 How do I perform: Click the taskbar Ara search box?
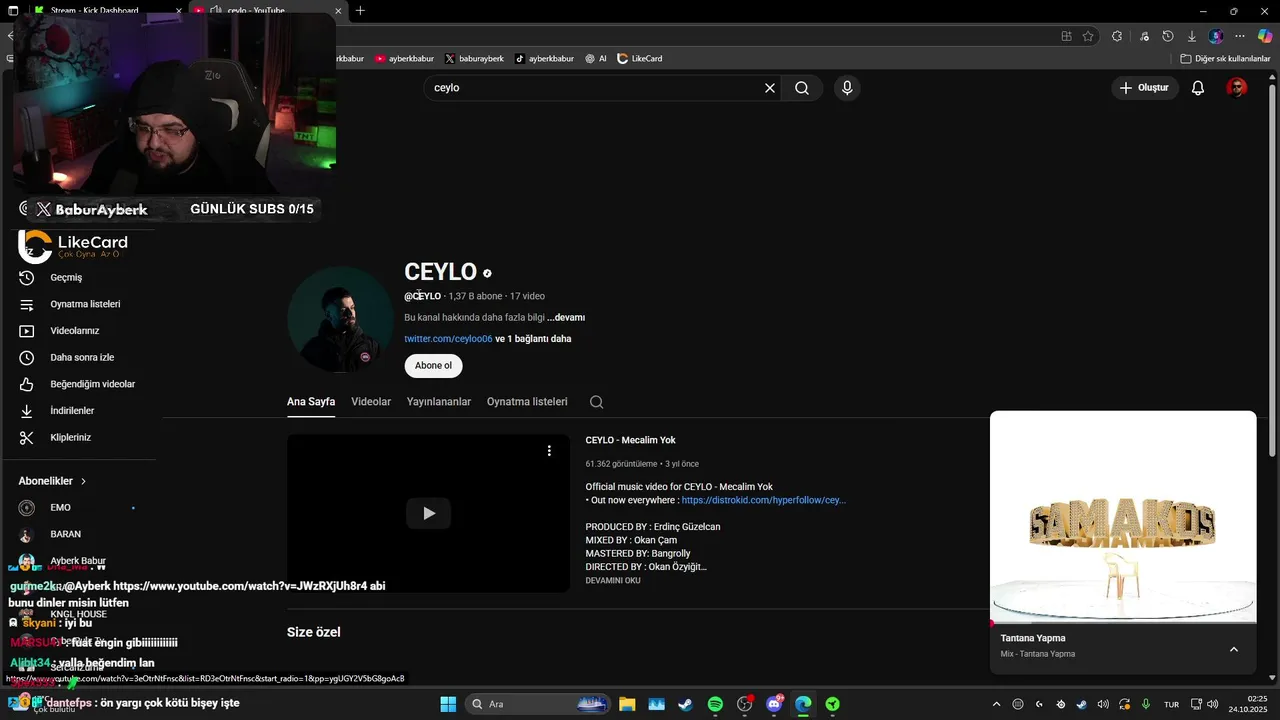tap(540, 704)
